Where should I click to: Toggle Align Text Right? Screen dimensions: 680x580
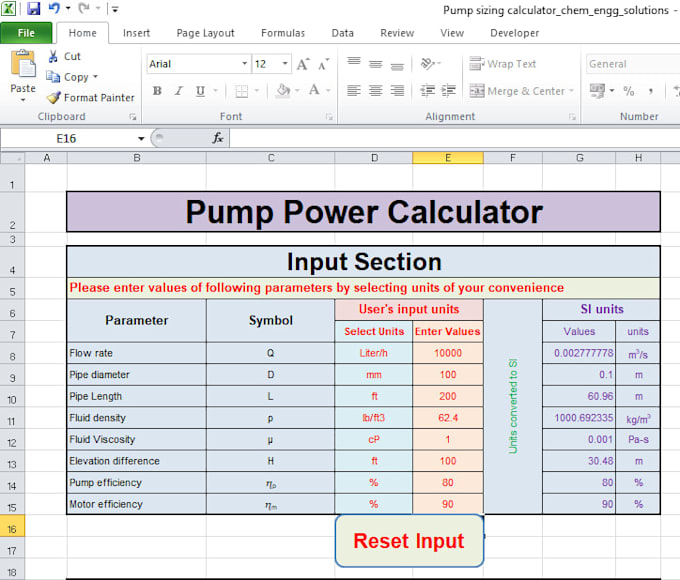click(397, 91)
